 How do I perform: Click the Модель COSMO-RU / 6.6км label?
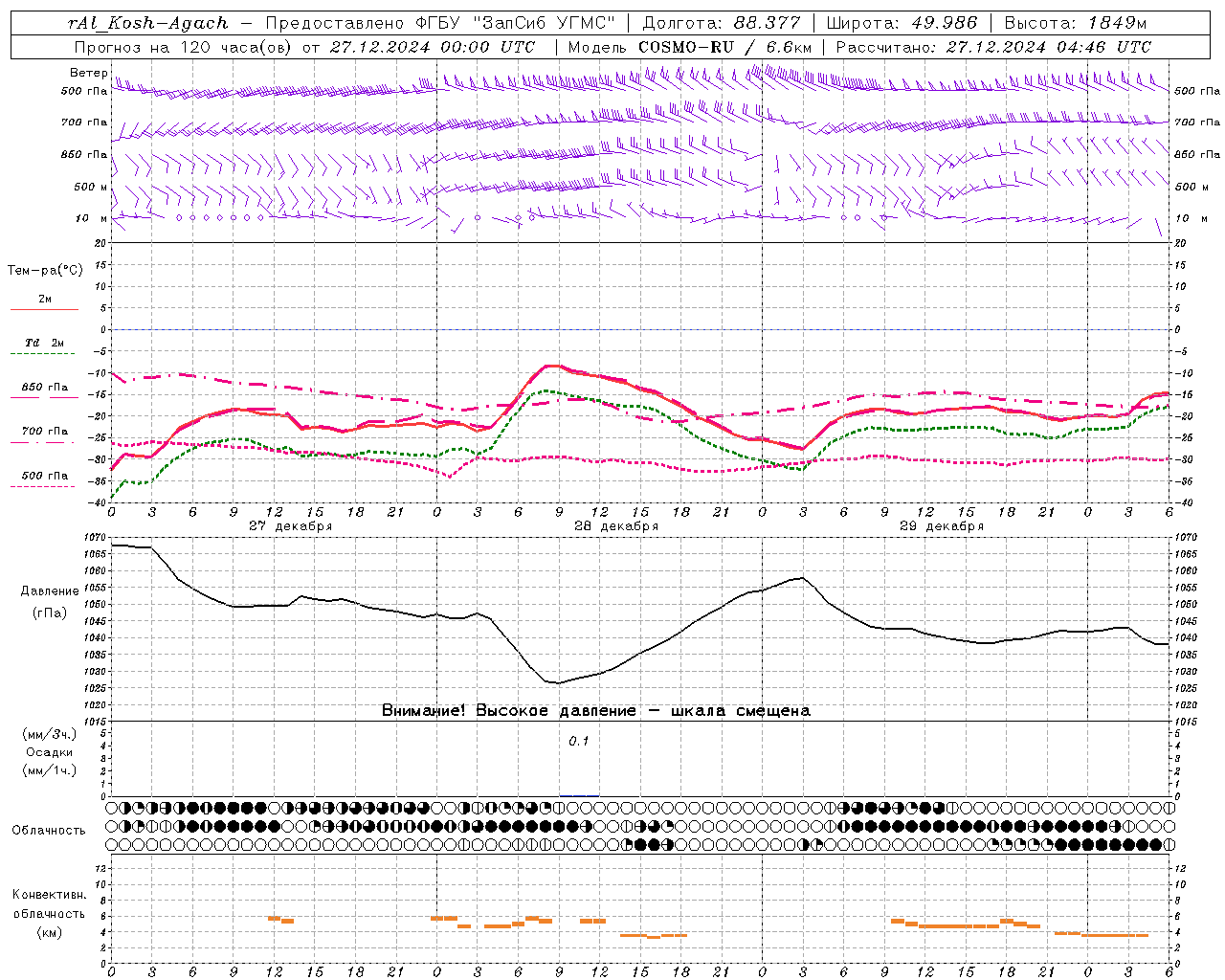690,46
